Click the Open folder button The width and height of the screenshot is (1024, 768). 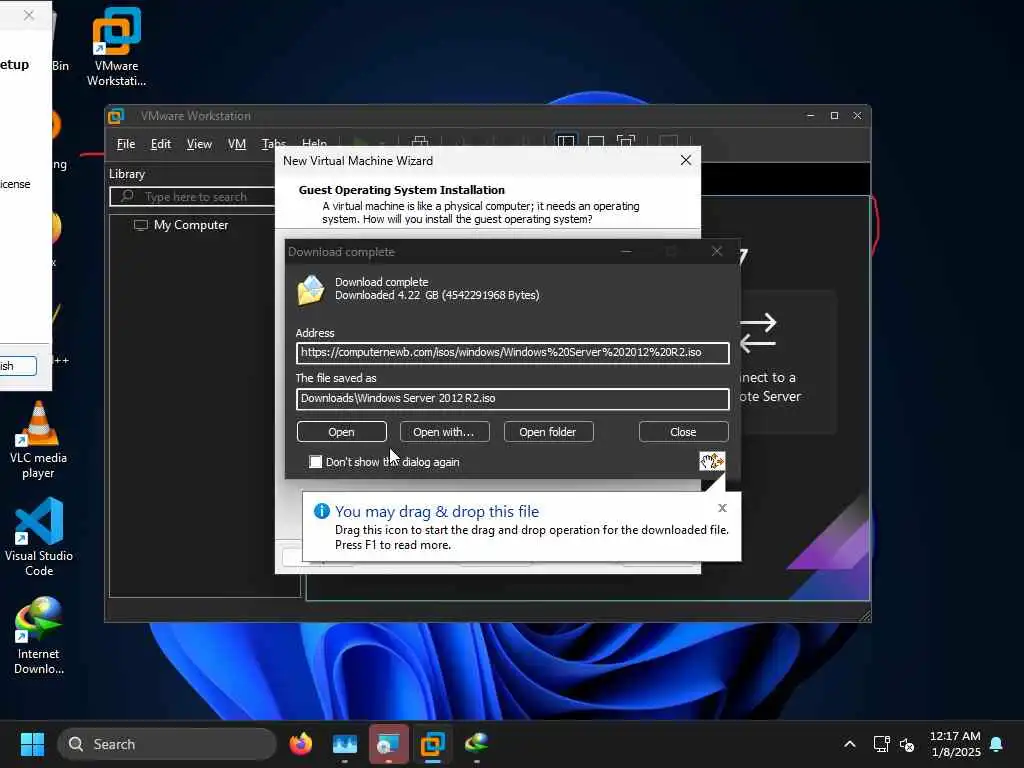click(549, 432)
